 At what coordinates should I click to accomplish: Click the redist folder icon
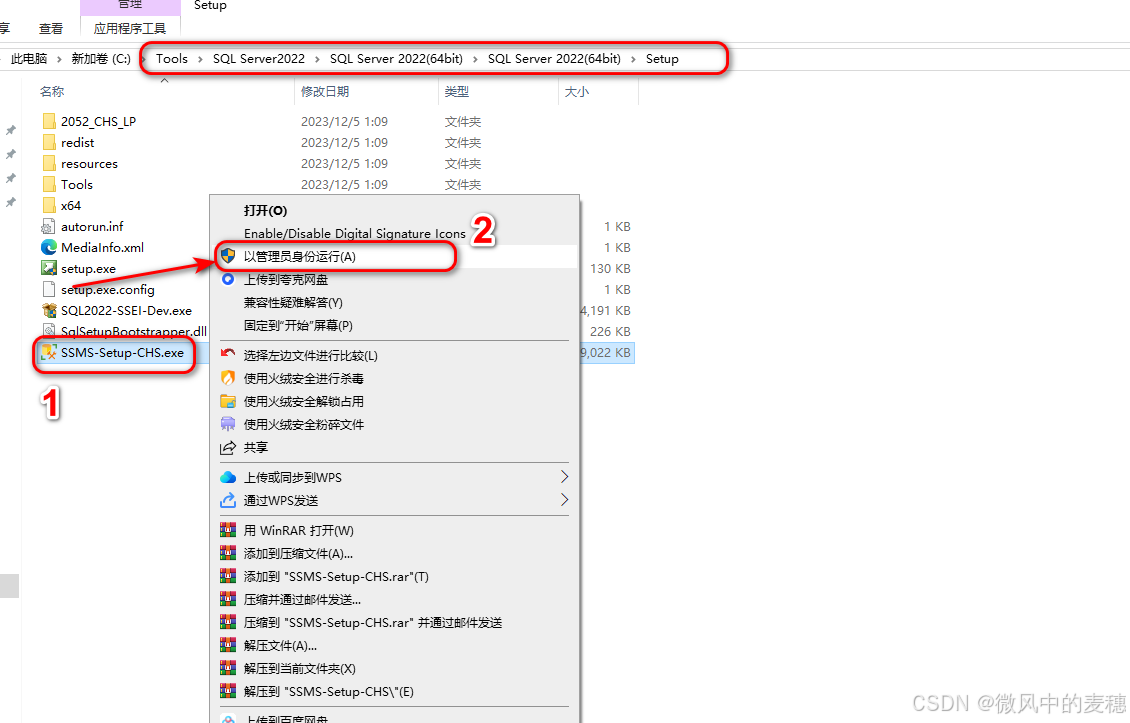pos(49,142)
